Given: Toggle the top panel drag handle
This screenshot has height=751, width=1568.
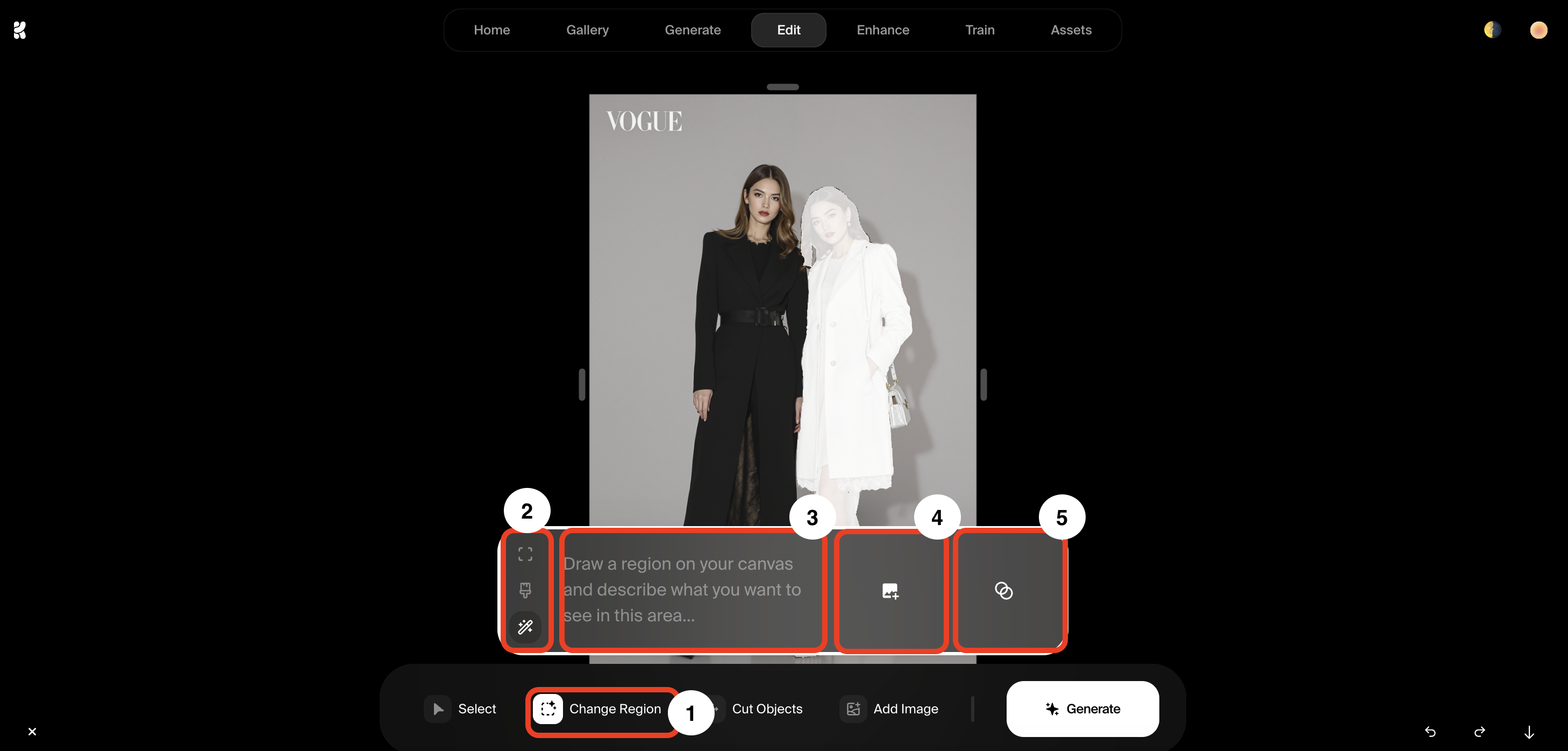Looking at the screenshot, I should tap(783, 87).
